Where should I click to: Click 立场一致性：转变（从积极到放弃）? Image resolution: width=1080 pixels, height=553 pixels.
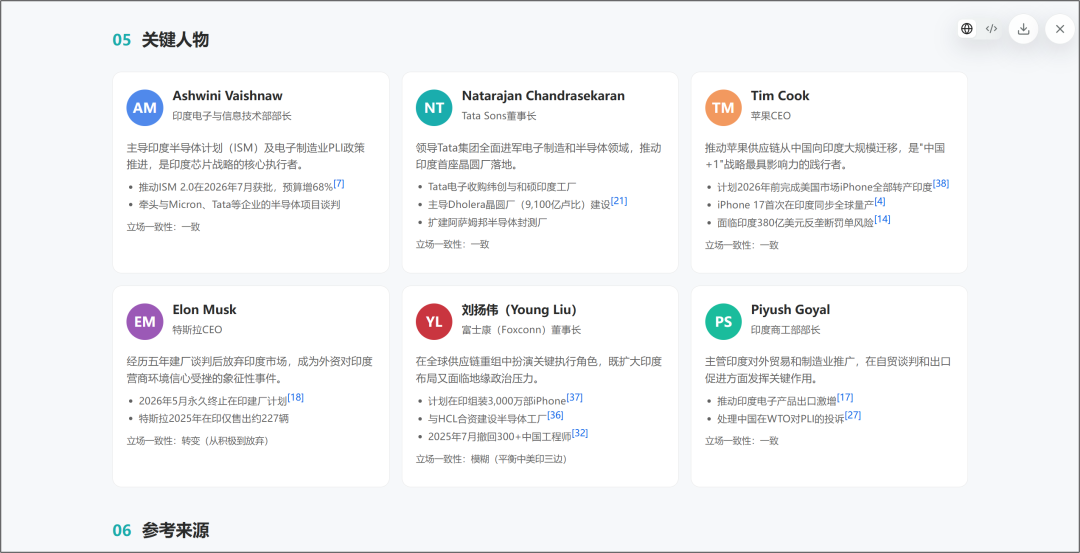coord(198,441)
